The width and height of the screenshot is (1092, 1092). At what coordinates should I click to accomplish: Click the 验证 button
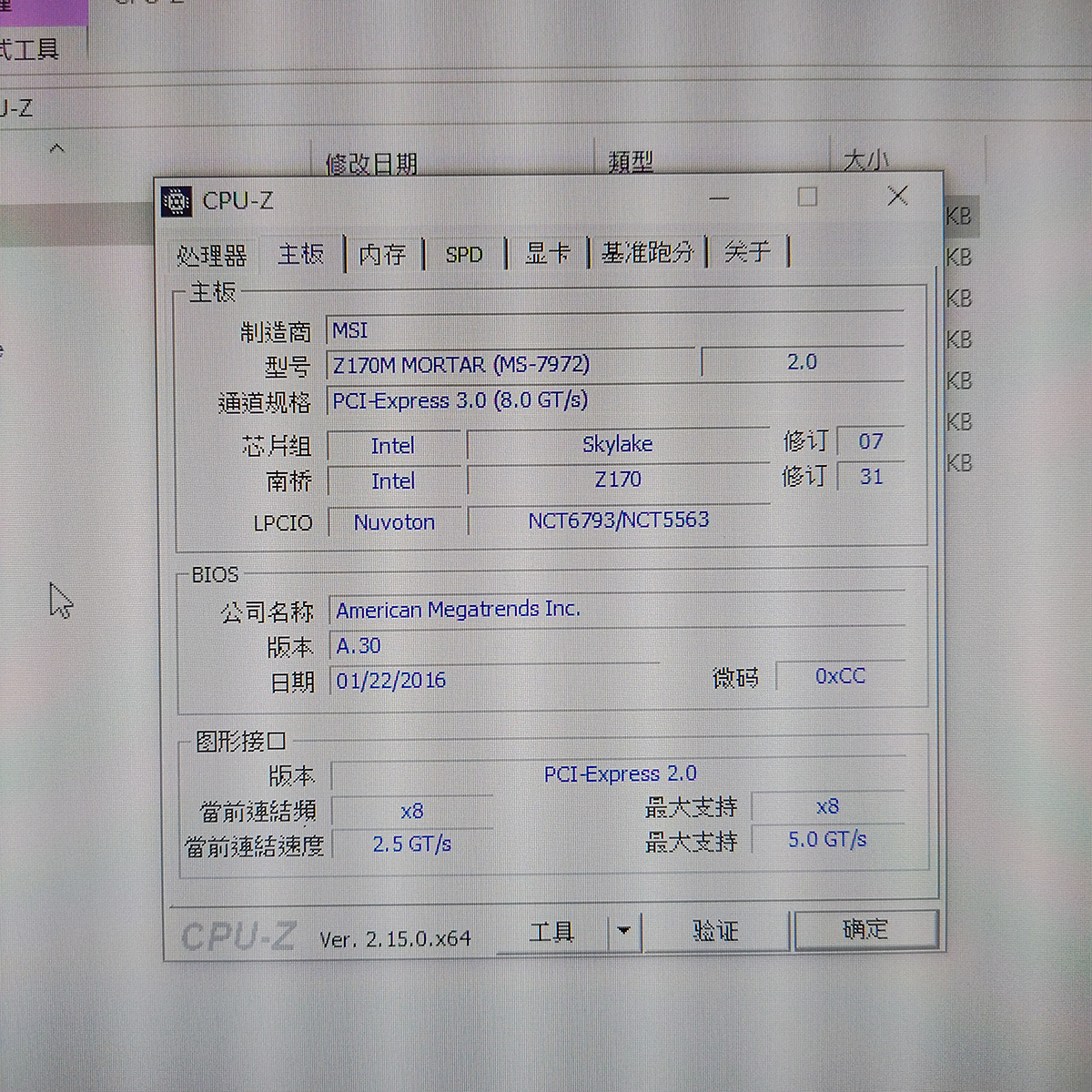coord(715,930)
